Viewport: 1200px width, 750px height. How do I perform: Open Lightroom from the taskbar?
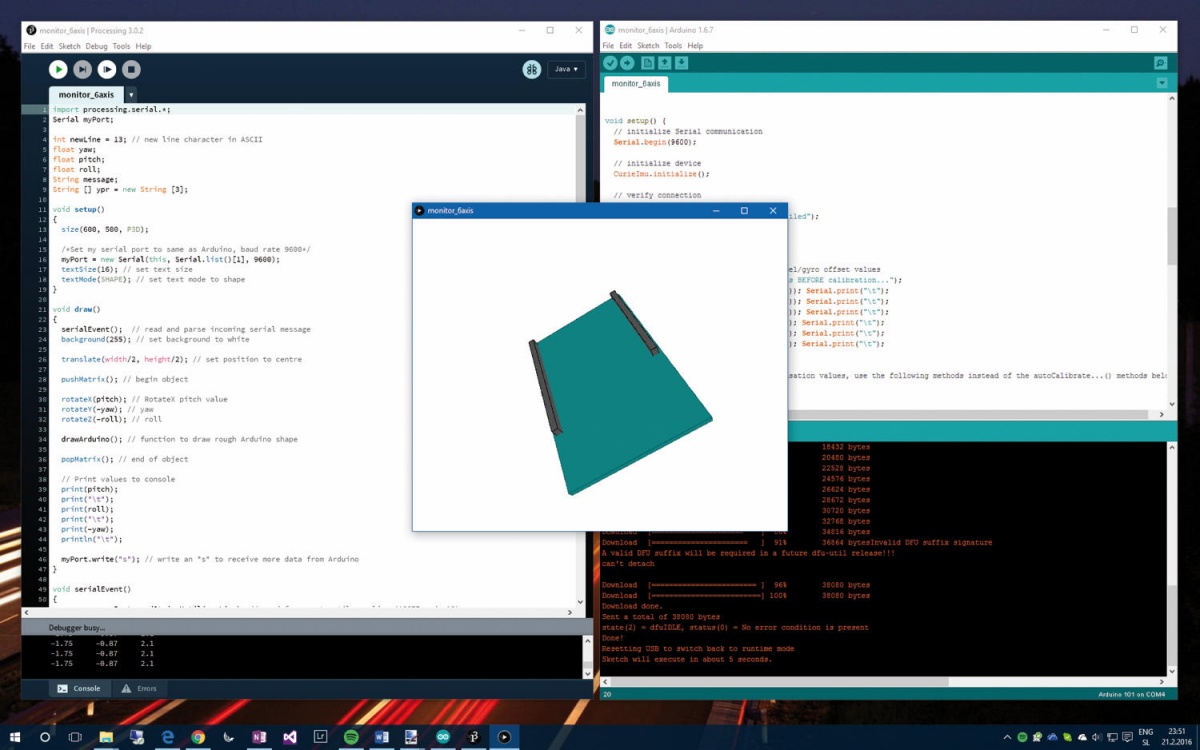[x=320, y=737]
